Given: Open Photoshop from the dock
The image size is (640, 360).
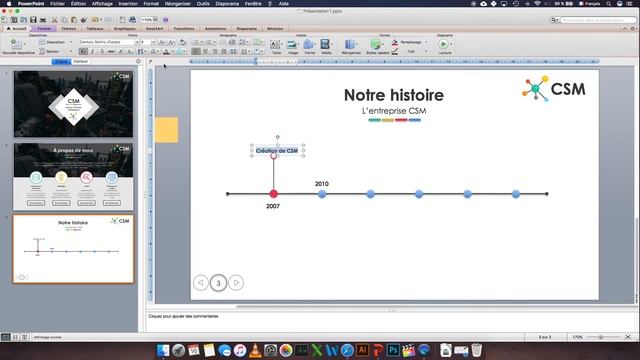Looking at the screenshot, I should tap(393, 350).
